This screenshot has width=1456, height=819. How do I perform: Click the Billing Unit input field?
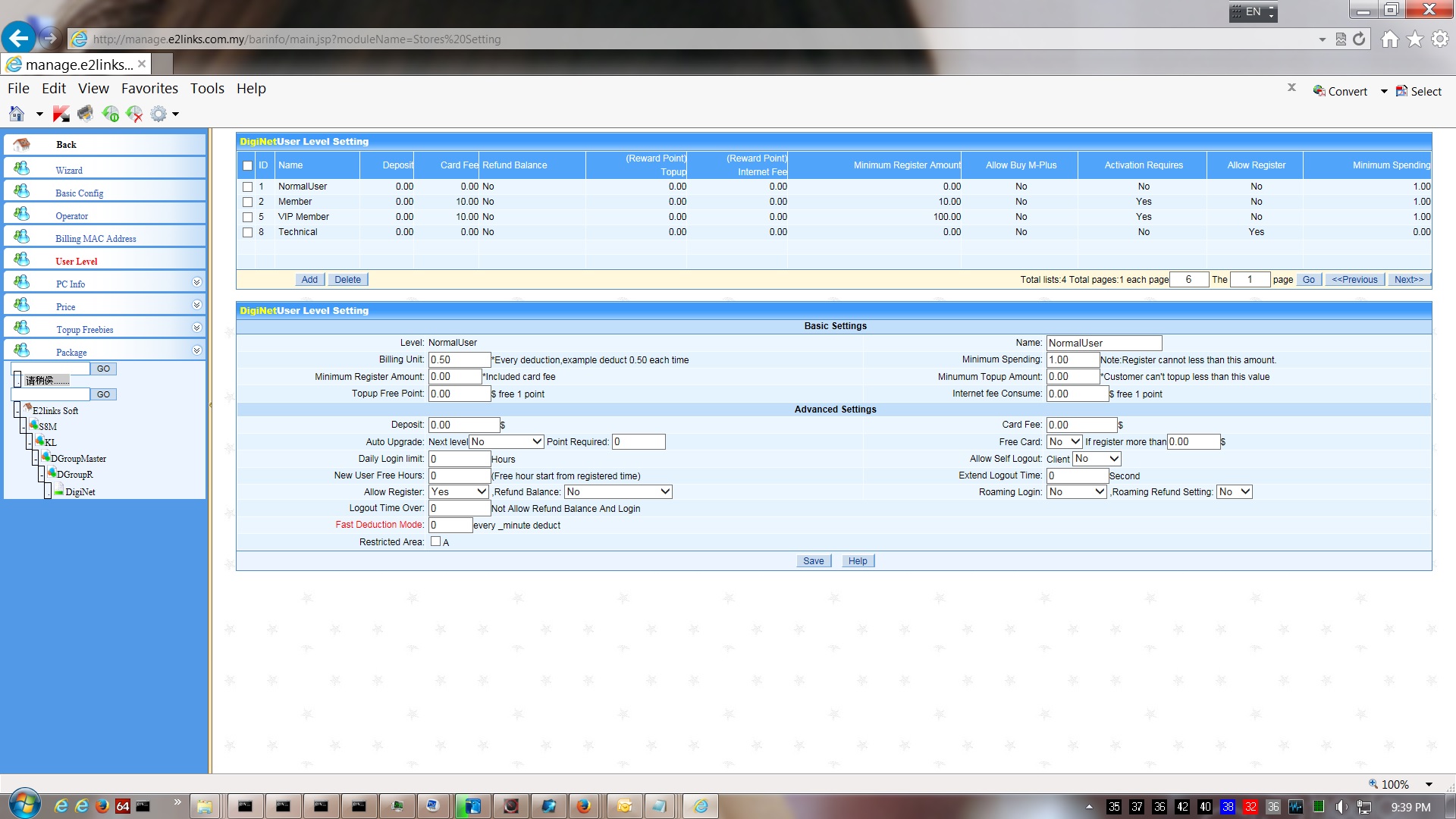459,359
